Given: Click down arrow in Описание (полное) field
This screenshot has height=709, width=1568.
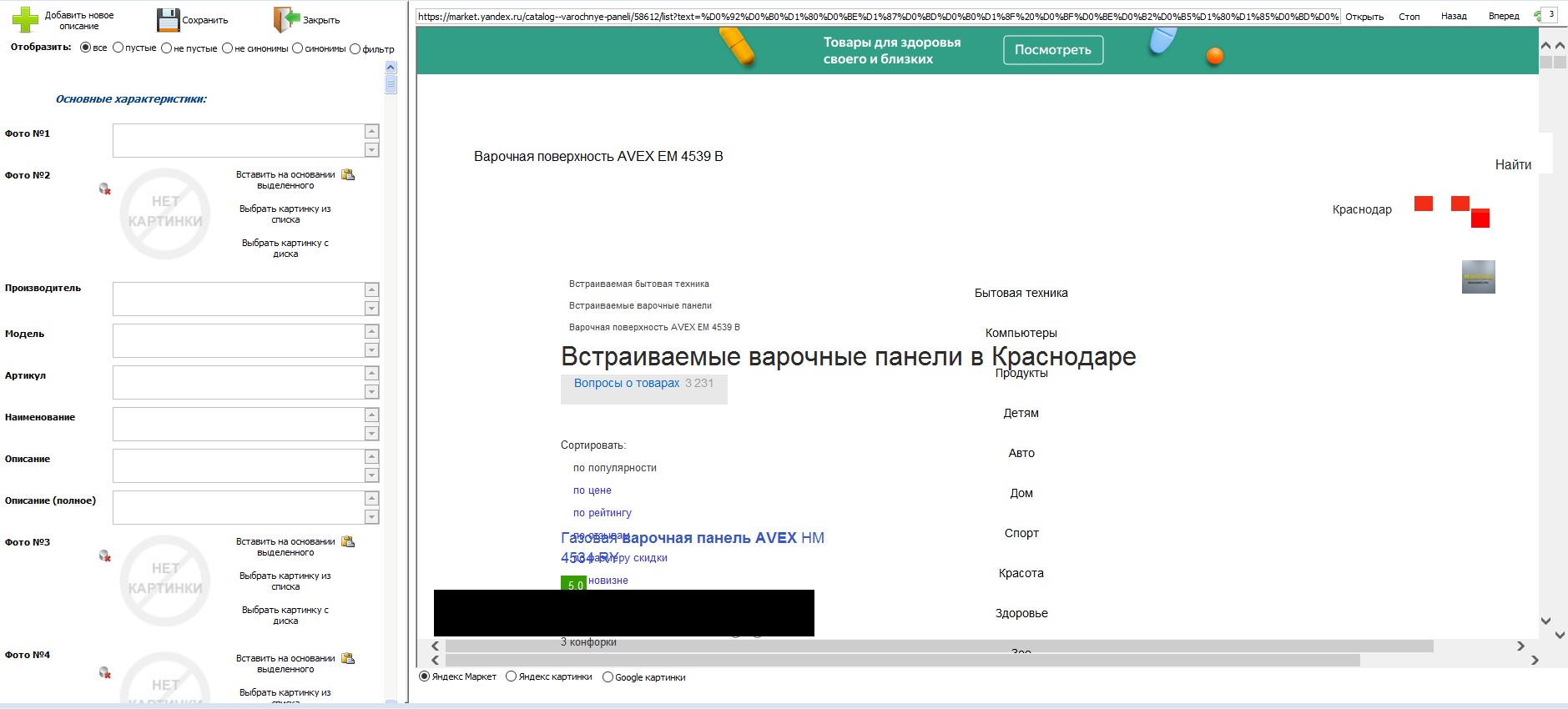Looking at the screenshot, I should point(372,517).
